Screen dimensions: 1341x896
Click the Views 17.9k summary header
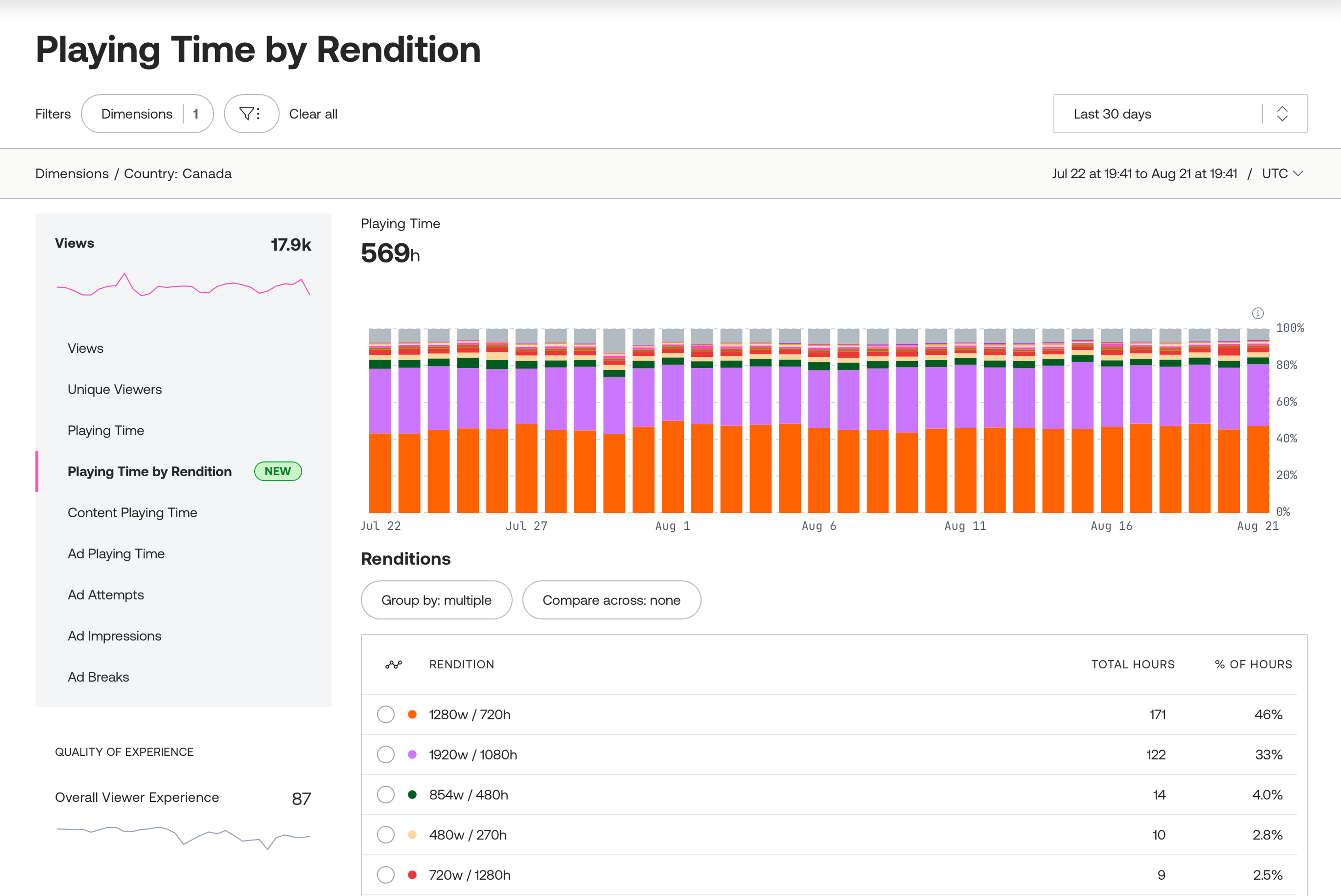pos(183,244)
